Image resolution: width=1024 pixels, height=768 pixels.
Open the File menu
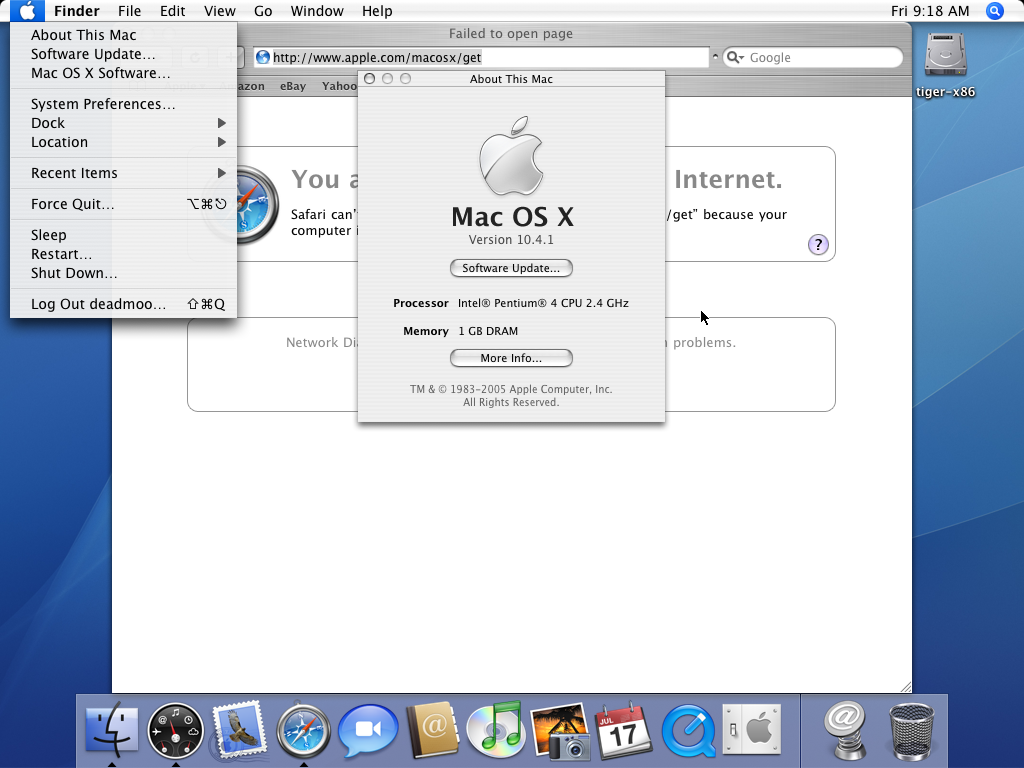point(129,11)
